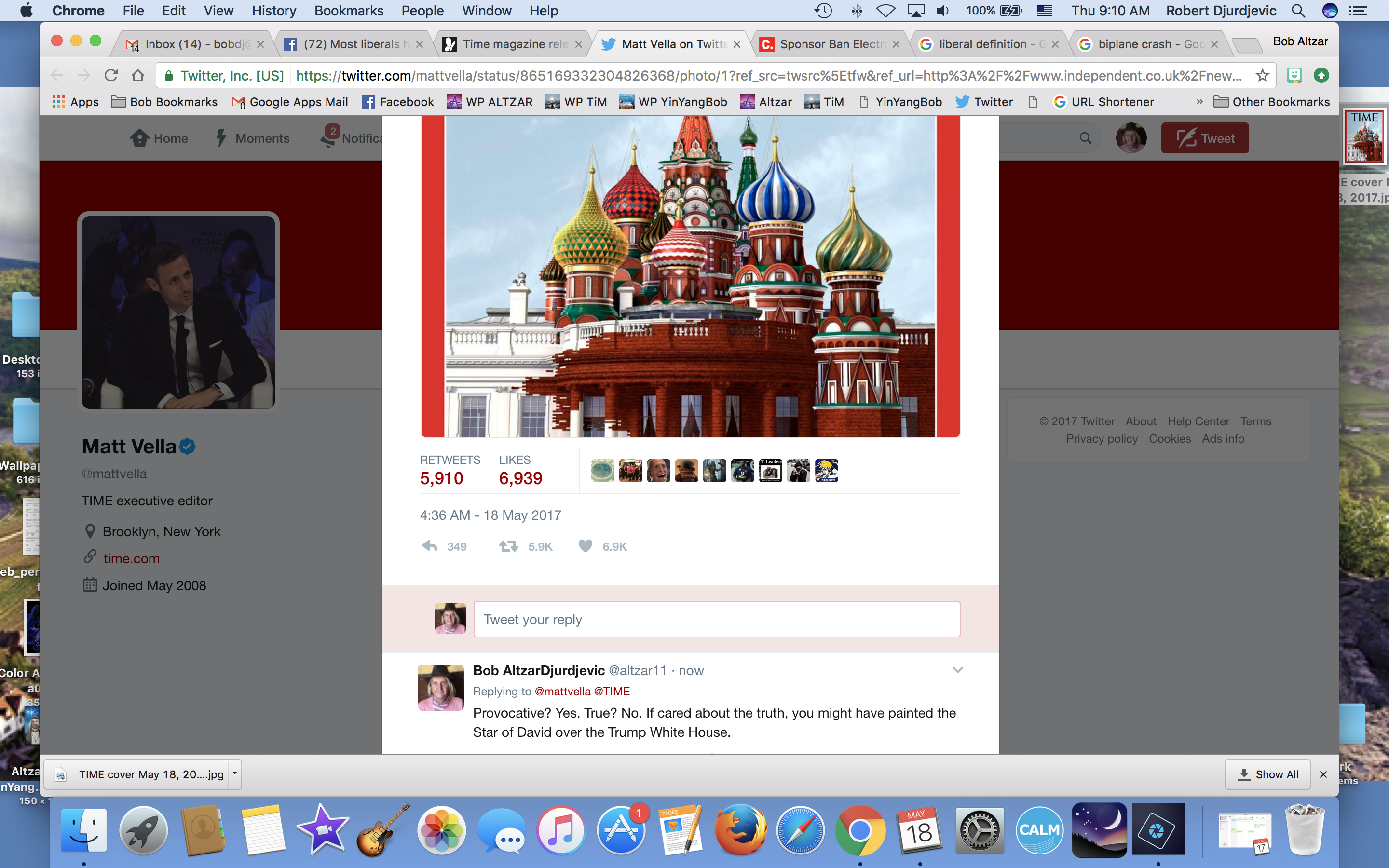The image size is (1389, 868).
Task: Open the time.com profile link
Action: point(132,558)
